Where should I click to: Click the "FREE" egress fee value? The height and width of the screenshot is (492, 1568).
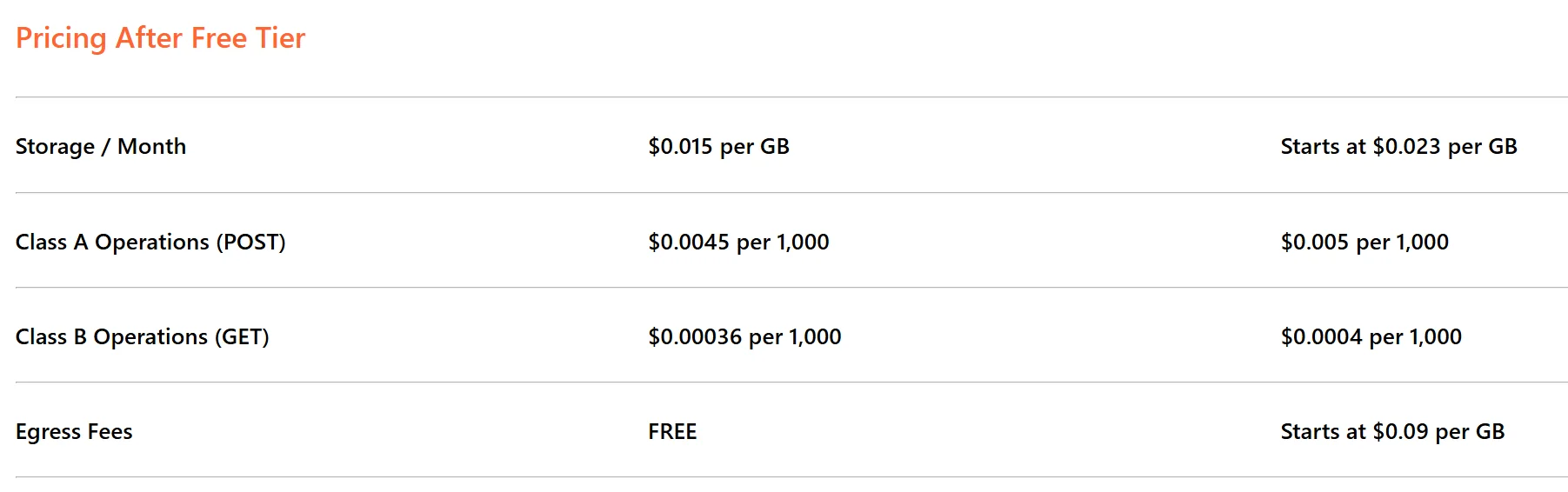(672, 431)
